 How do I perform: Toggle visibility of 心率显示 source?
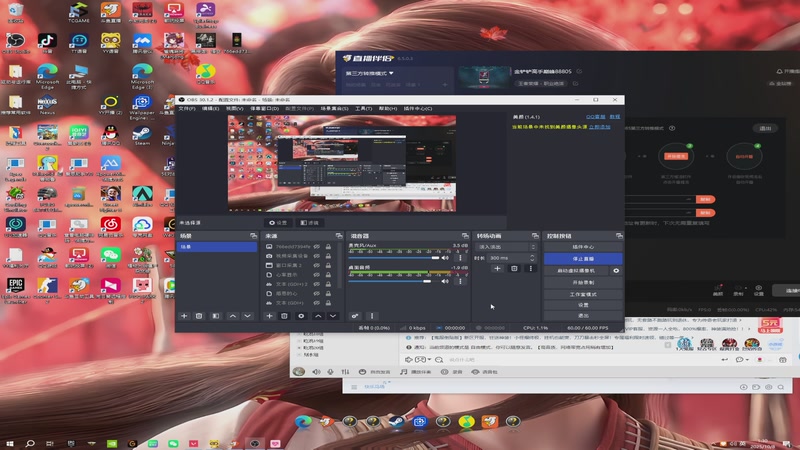coord(317,274)
